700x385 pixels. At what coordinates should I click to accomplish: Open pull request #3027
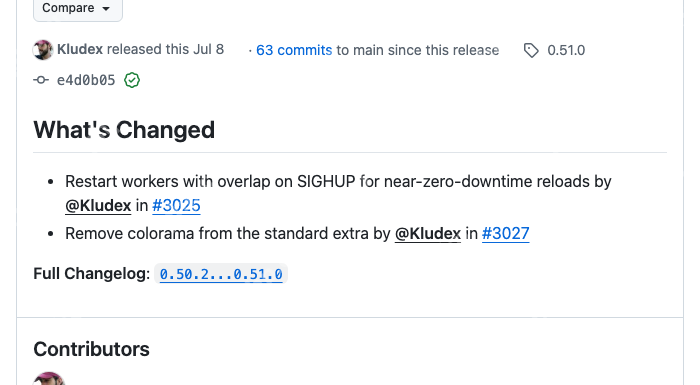coord(506,234)
